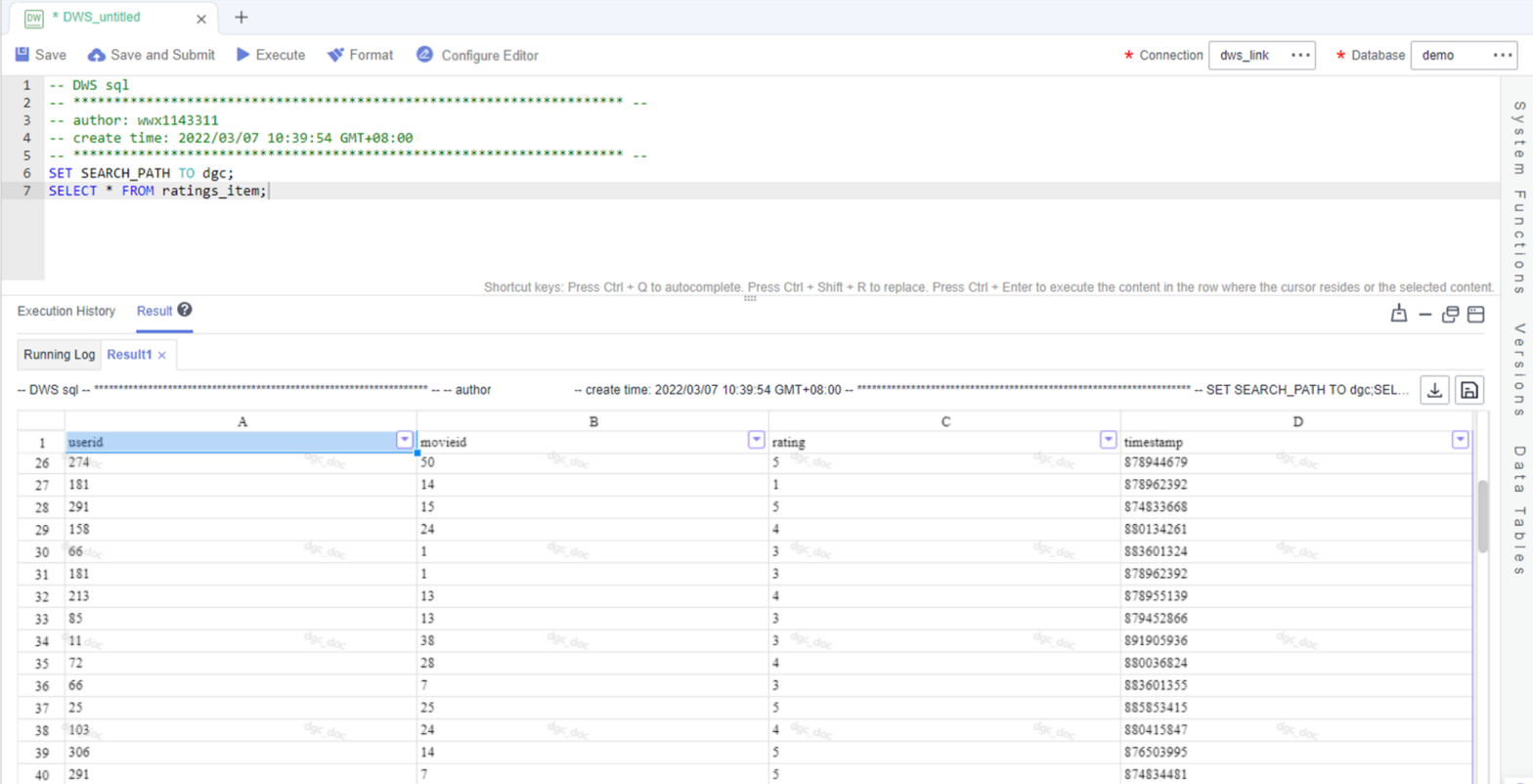Click cell with userid 274
The image size is (1533, 784).
point(241,462)
